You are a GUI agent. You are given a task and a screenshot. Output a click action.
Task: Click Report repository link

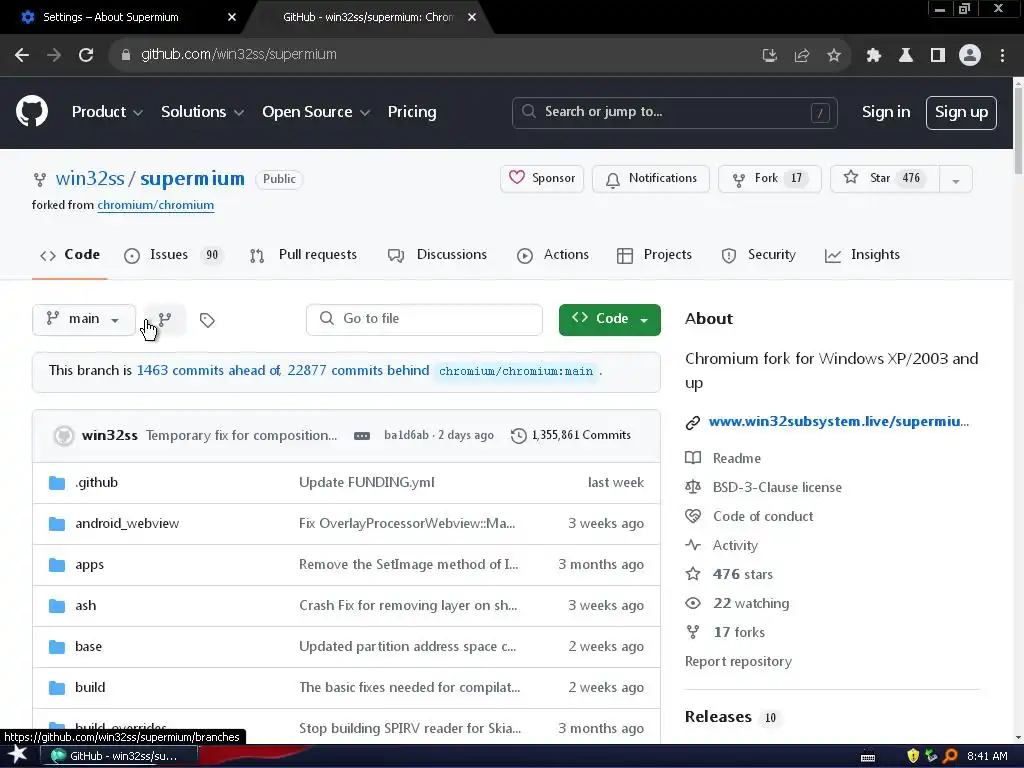(738, 662)
